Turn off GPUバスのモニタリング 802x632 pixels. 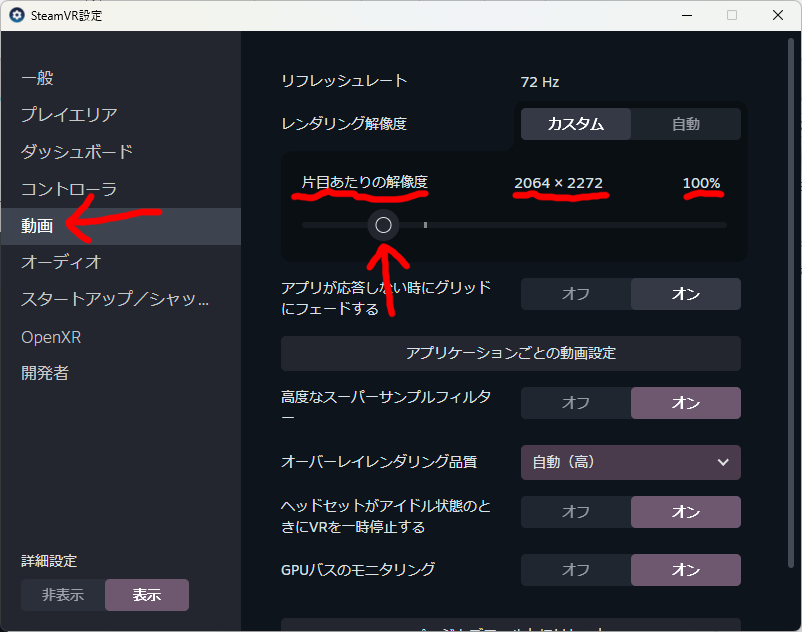point(576,570)
